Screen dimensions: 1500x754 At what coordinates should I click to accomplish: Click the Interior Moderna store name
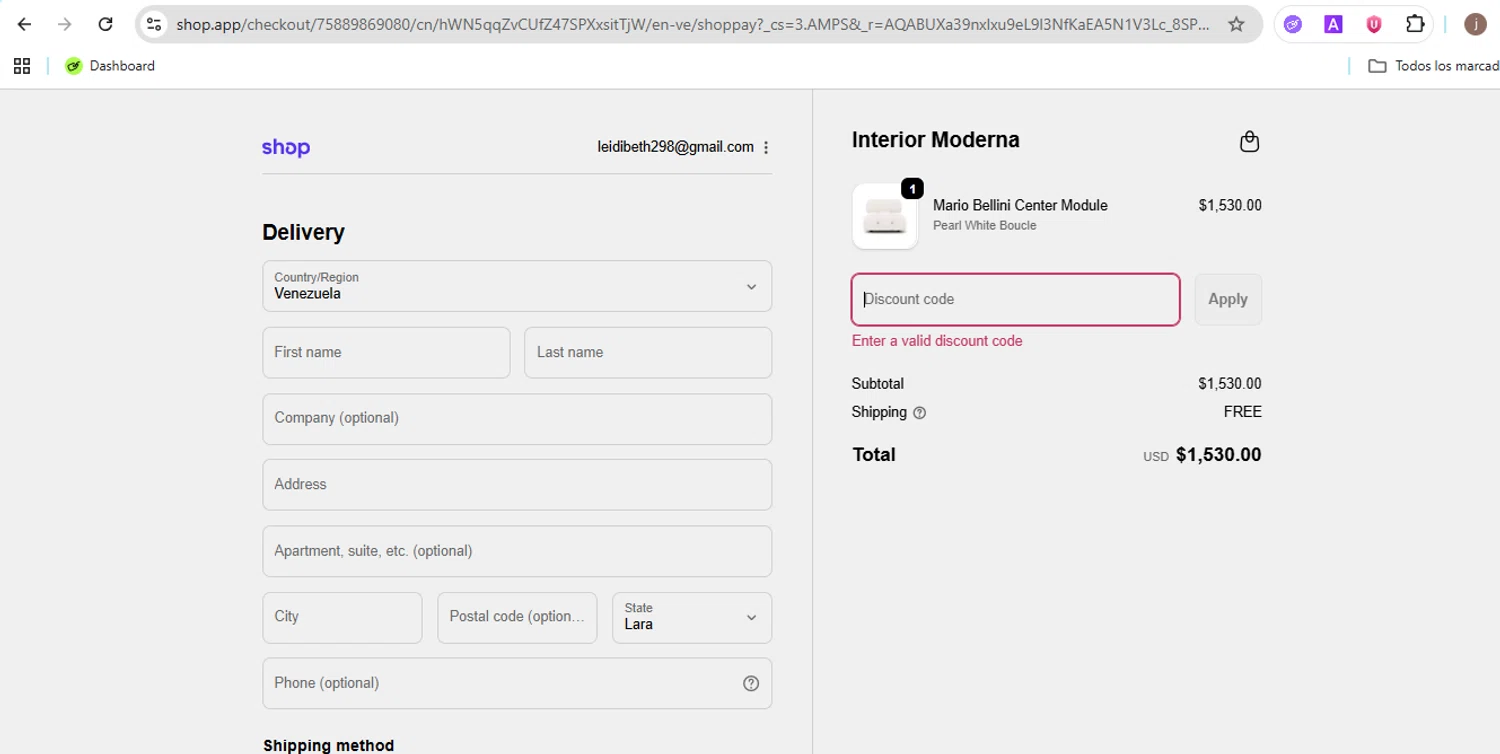pyautogui.click(x=936, y=140)
